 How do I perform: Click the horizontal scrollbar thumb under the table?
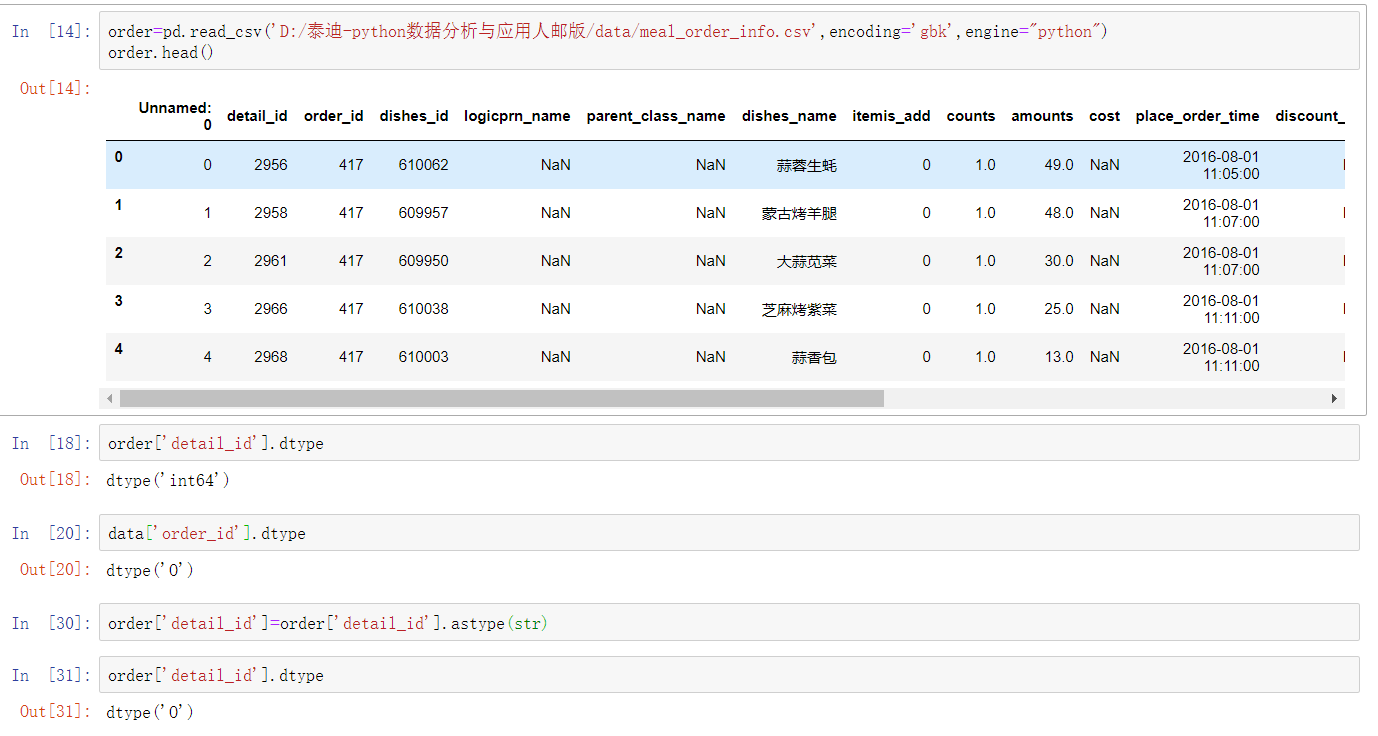pyautogui.click(x=502, y=399)
